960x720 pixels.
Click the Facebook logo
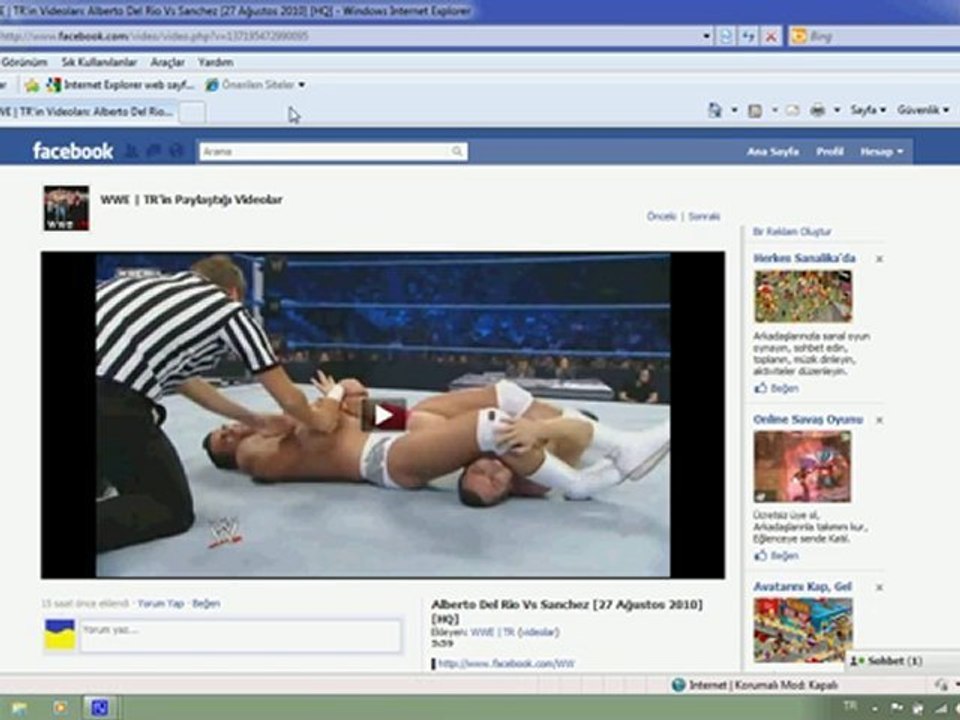[73, 151]
